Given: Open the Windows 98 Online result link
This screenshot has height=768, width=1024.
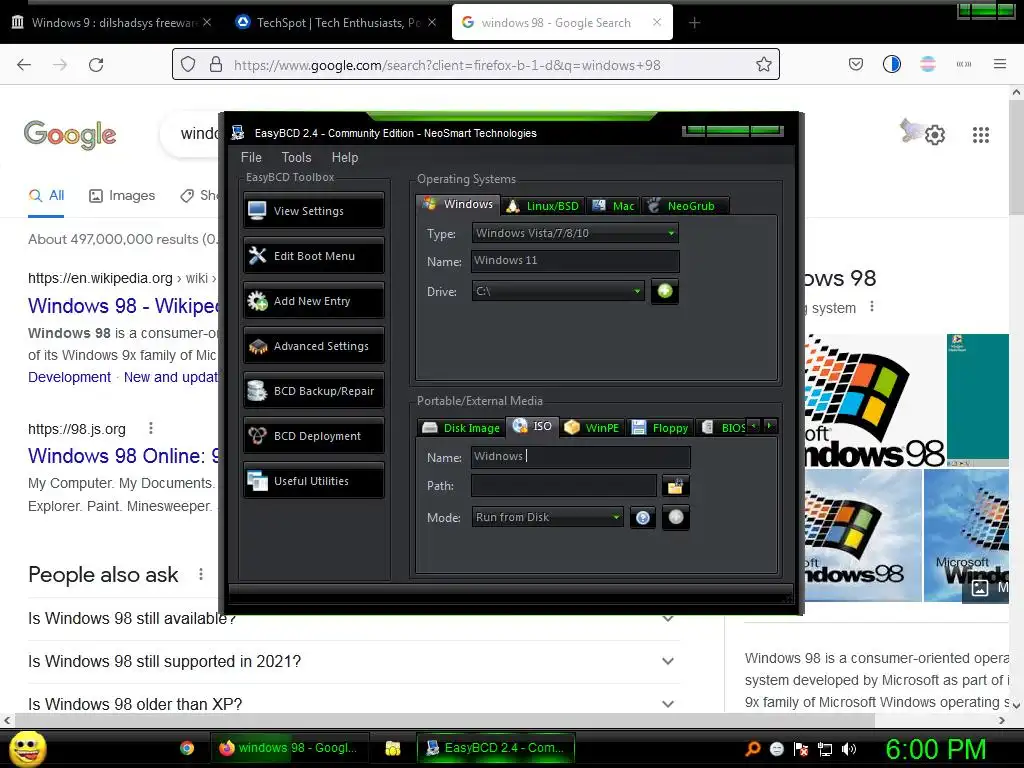Looking at the screenshot, I should click(123, 456).
